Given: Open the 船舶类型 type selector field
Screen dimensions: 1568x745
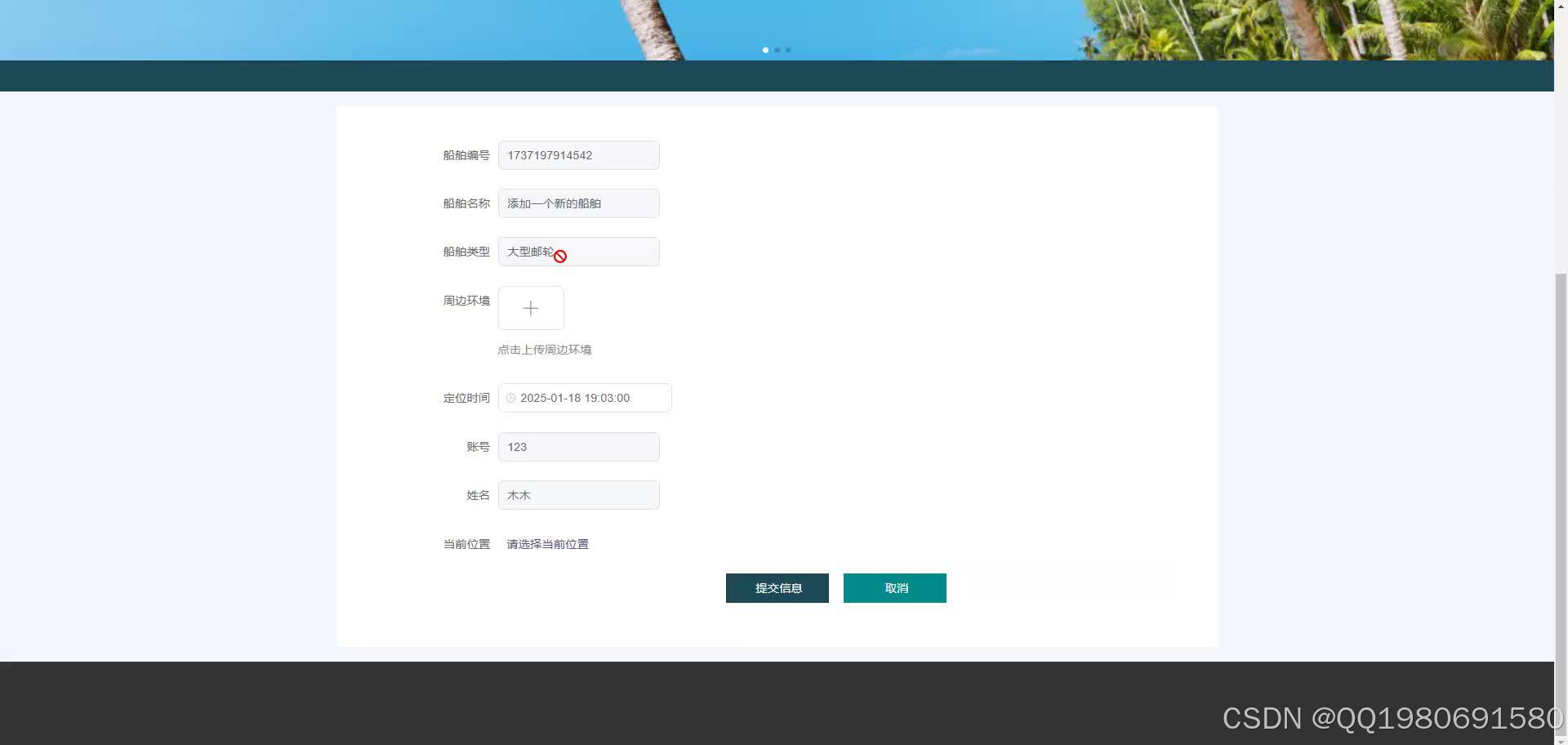Looking at the screenshot, I should pos(578,252).
